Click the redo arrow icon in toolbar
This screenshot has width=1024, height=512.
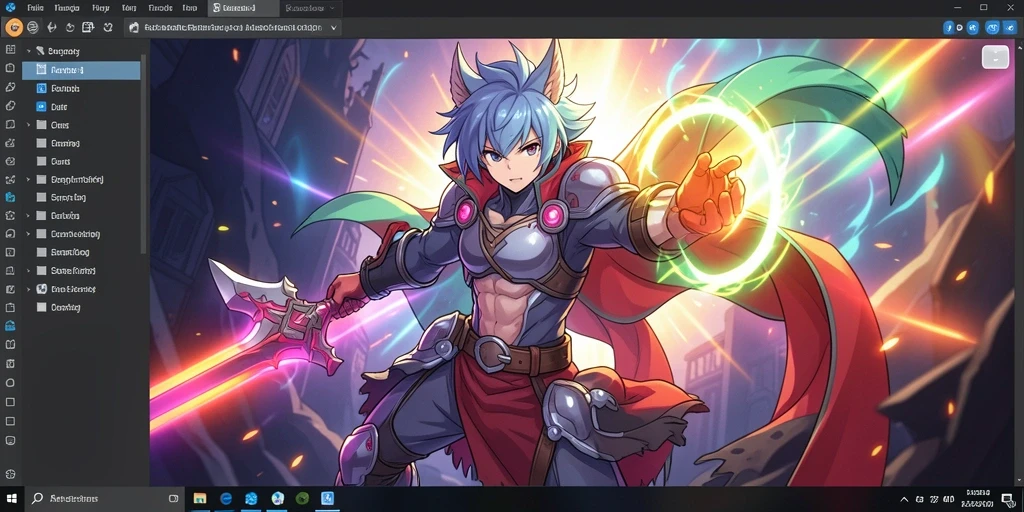point(70,27)
